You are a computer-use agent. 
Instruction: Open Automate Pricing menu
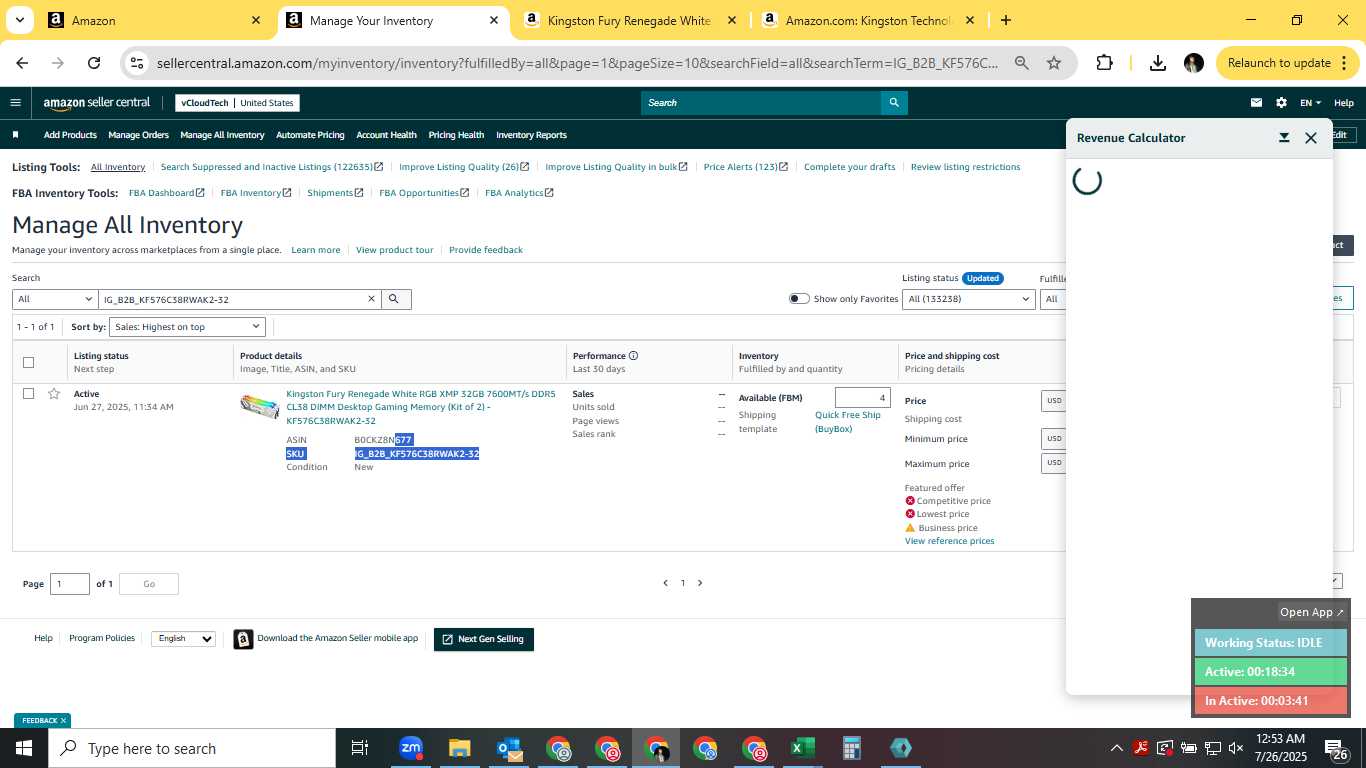click(x=310, y=135)
